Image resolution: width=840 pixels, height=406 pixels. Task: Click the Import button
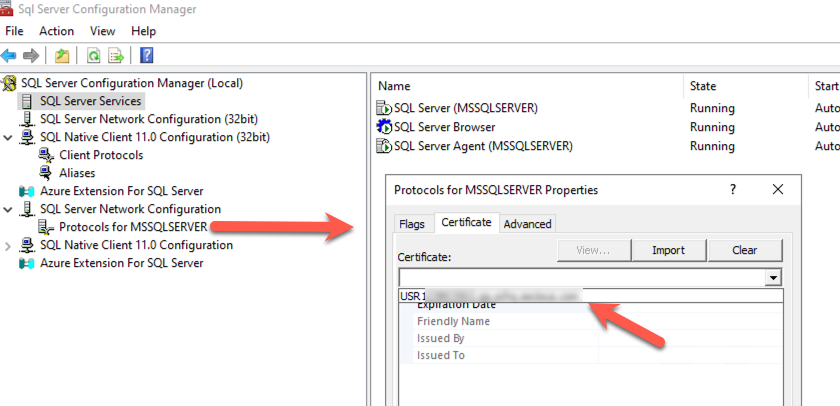668,250
